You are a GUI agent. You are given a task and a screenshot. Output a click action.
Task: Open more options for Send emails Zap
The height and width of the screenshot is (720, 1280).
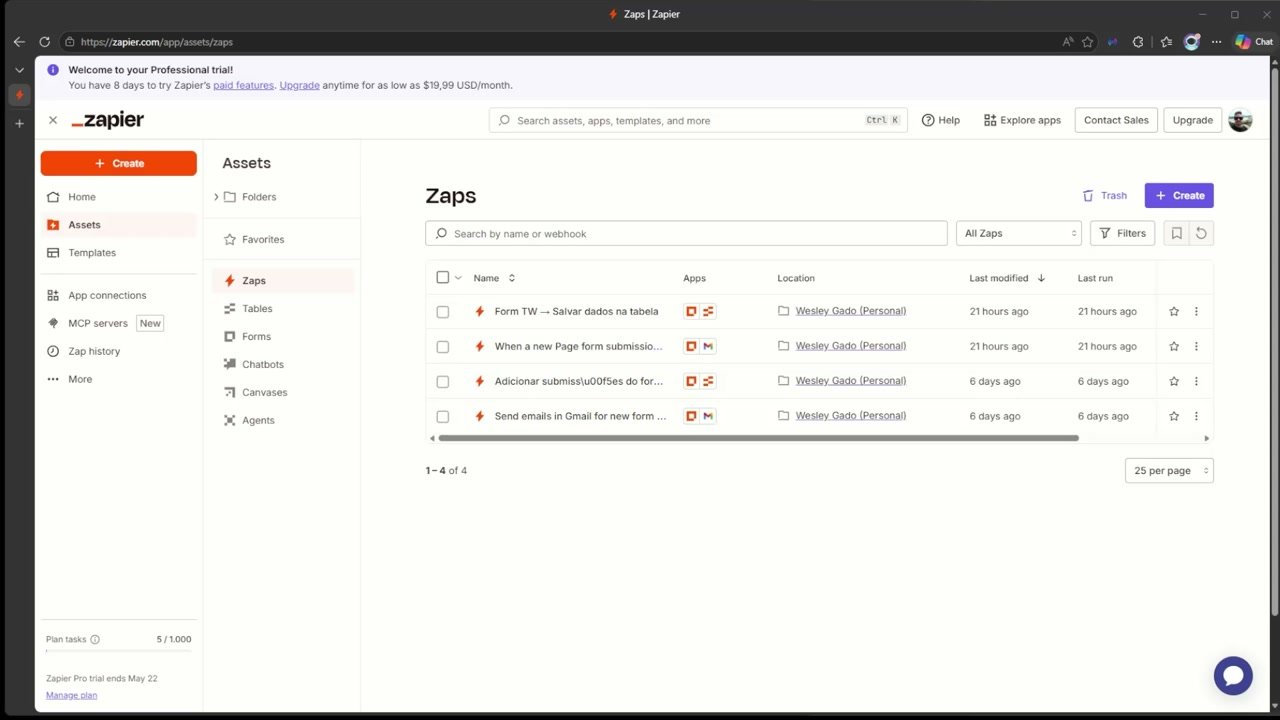point(1196,417)
